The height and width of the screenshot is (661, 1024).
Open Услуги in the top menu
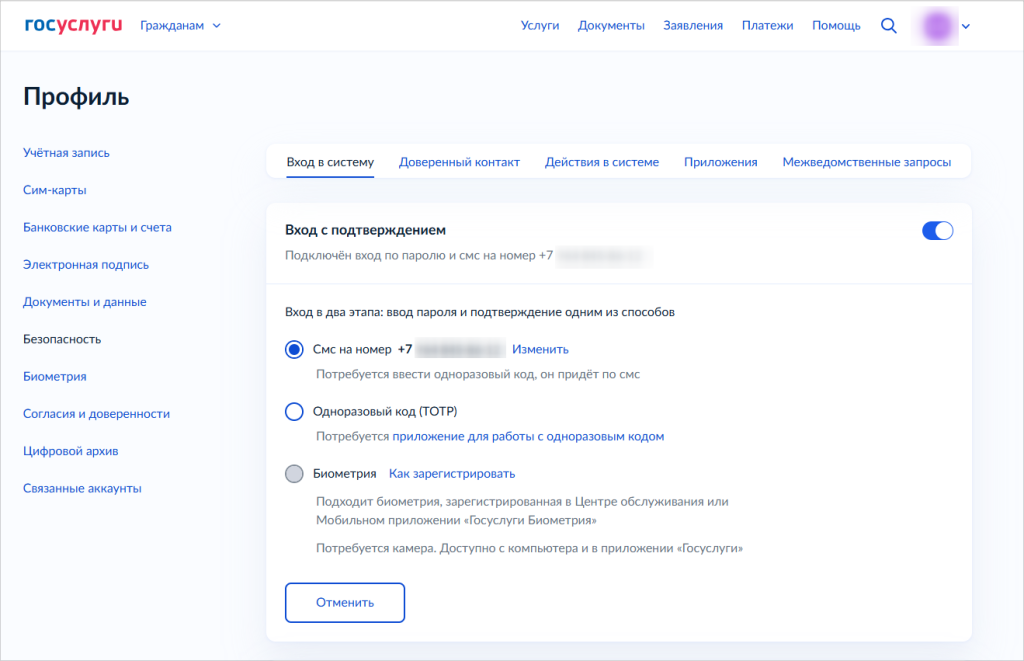click(x=540, y=26)
